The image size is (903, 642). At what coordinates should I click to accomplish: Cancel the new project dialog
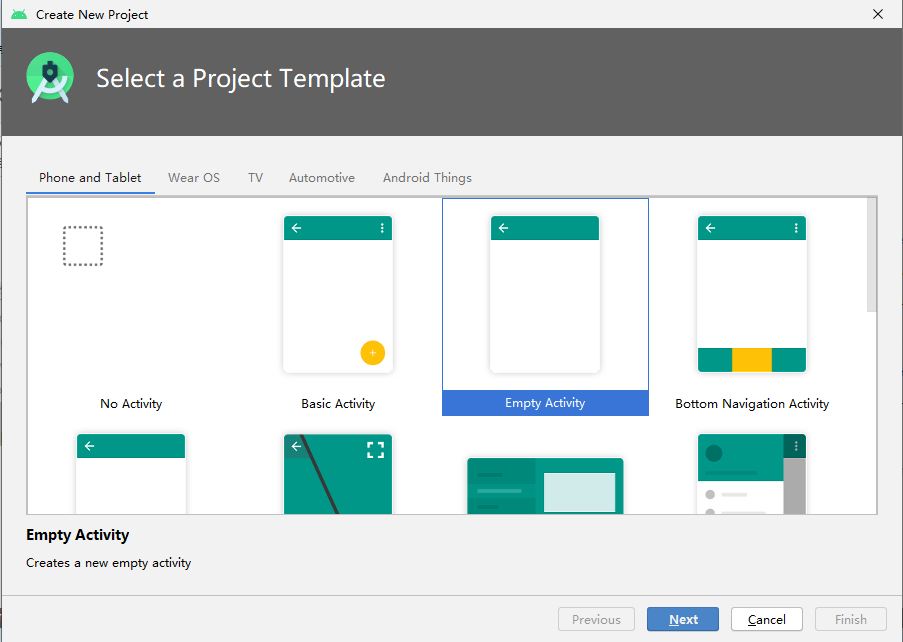coord(767,619)
